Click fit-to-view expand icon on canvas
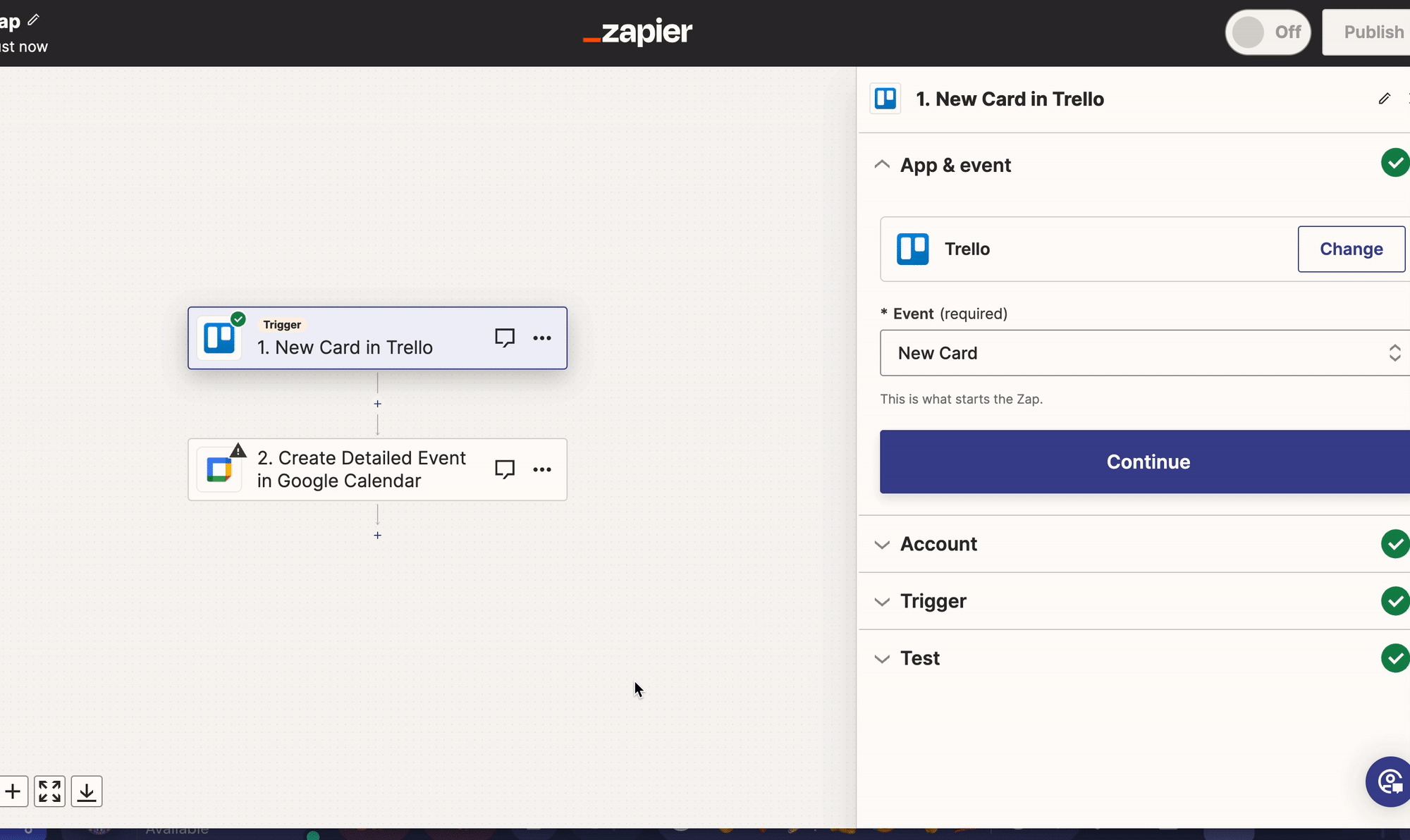The height and width of the screenshot is (840, 1410). pyautogui.click(x=49, y=791)
